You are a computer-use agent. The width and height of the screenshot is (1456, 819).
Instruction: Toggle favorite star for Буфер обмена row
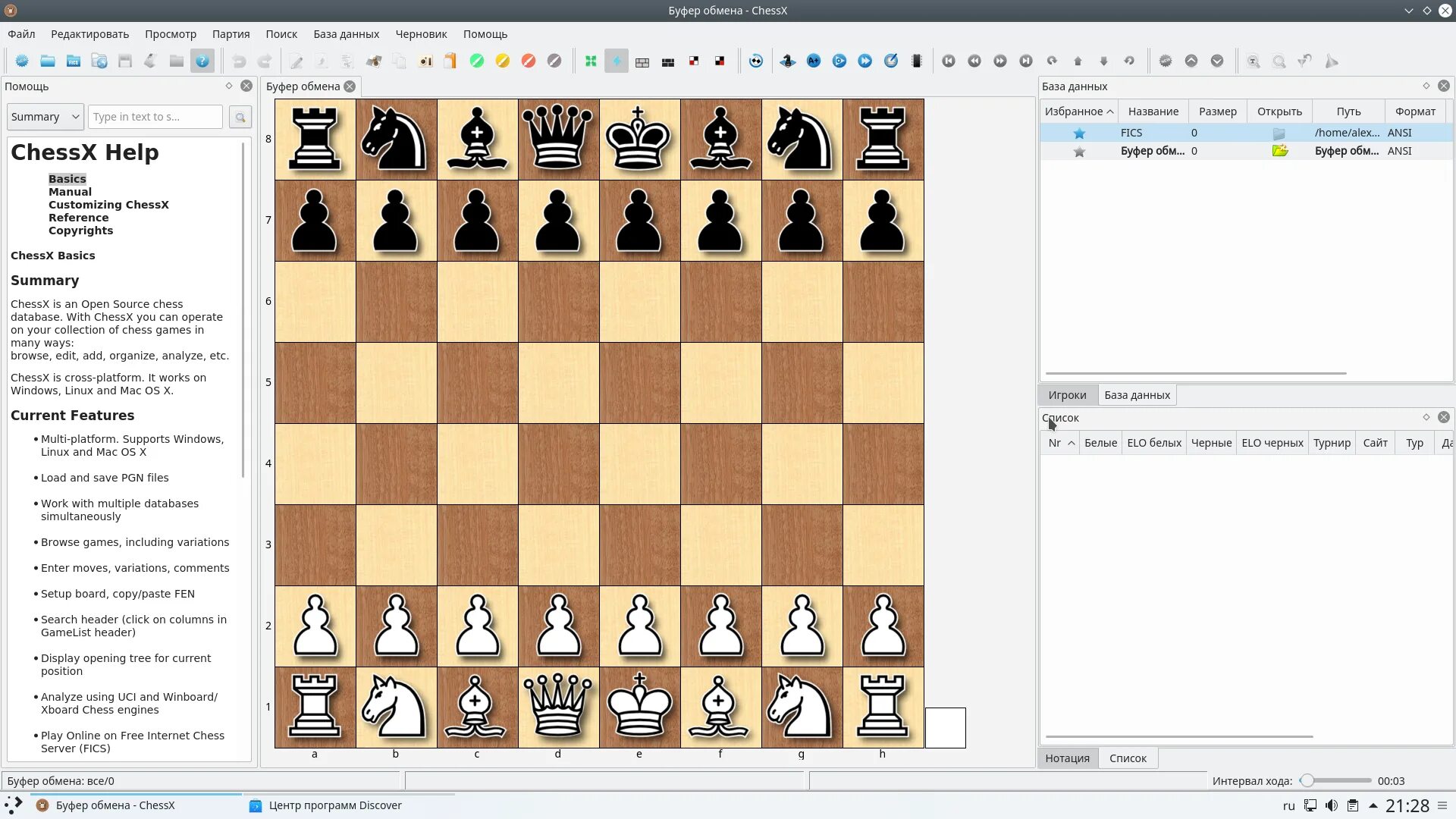coord(1079,152)
